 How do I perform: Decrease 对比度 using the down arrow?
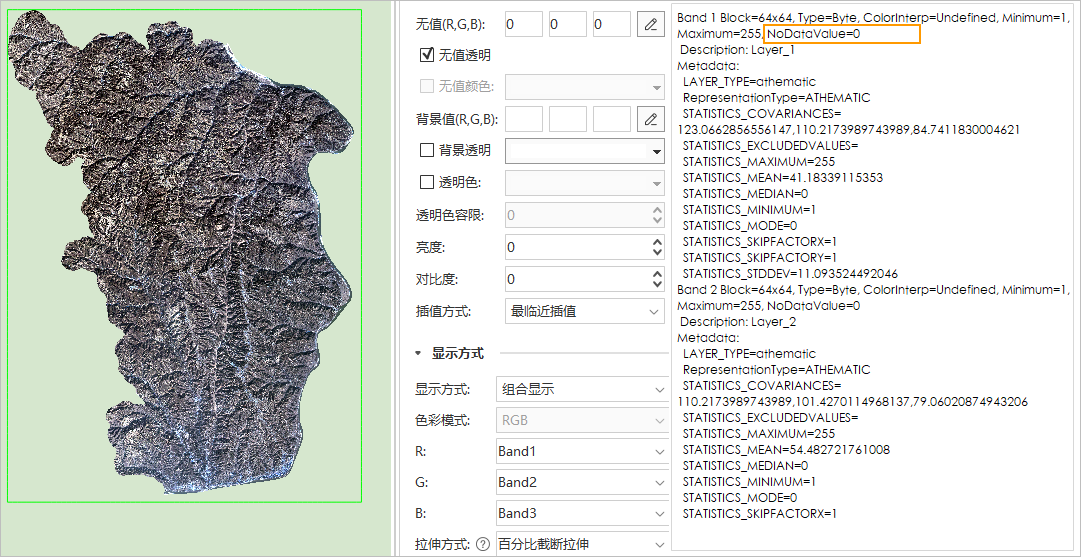pyautogui.click(x=657, y=284)
